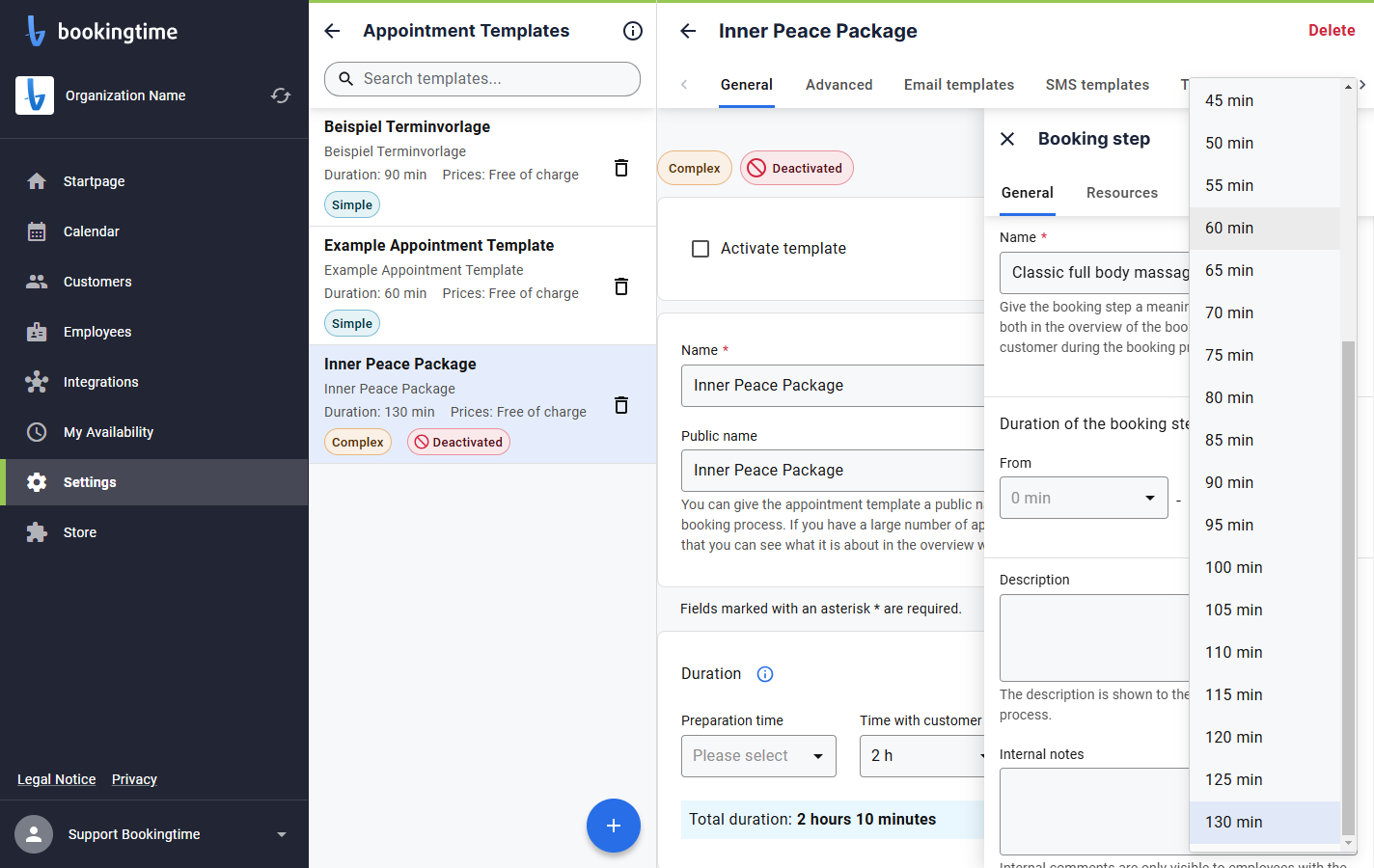Open the Preparation time dropdown

(758, 756)
